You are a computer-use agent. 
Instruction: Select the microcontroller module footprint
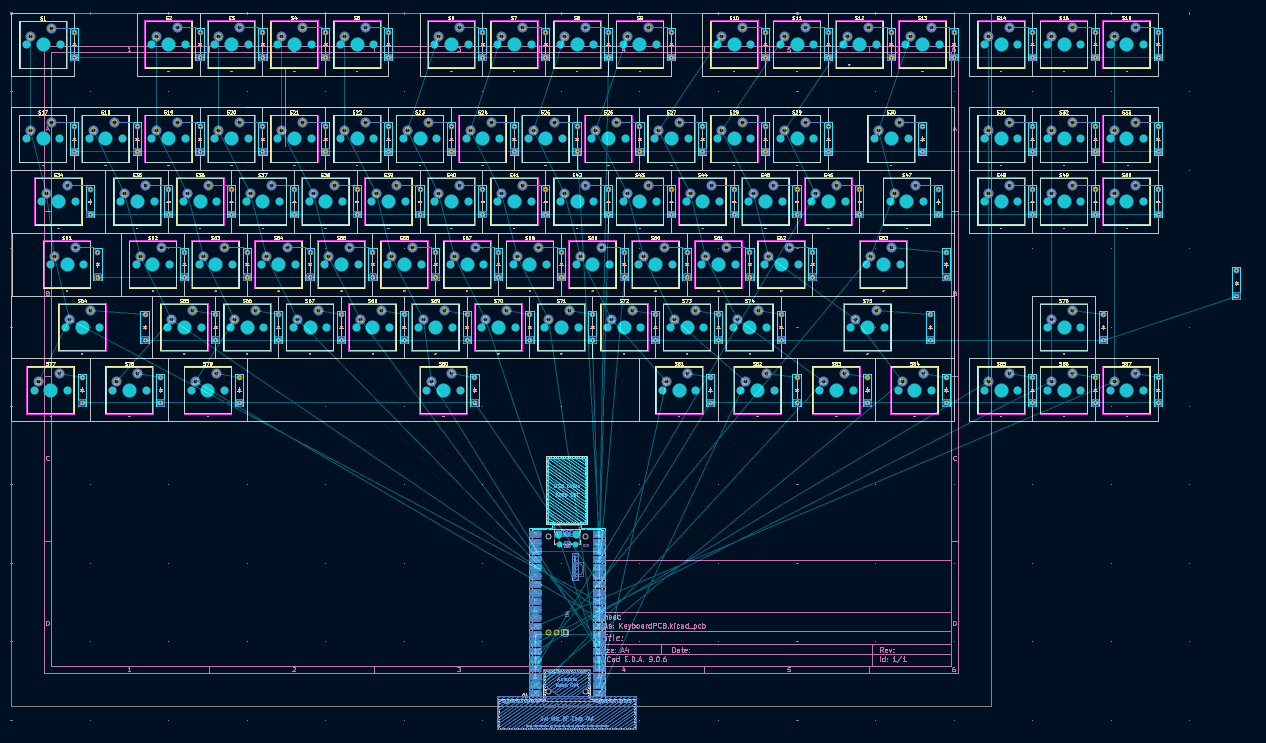(567, 613)
